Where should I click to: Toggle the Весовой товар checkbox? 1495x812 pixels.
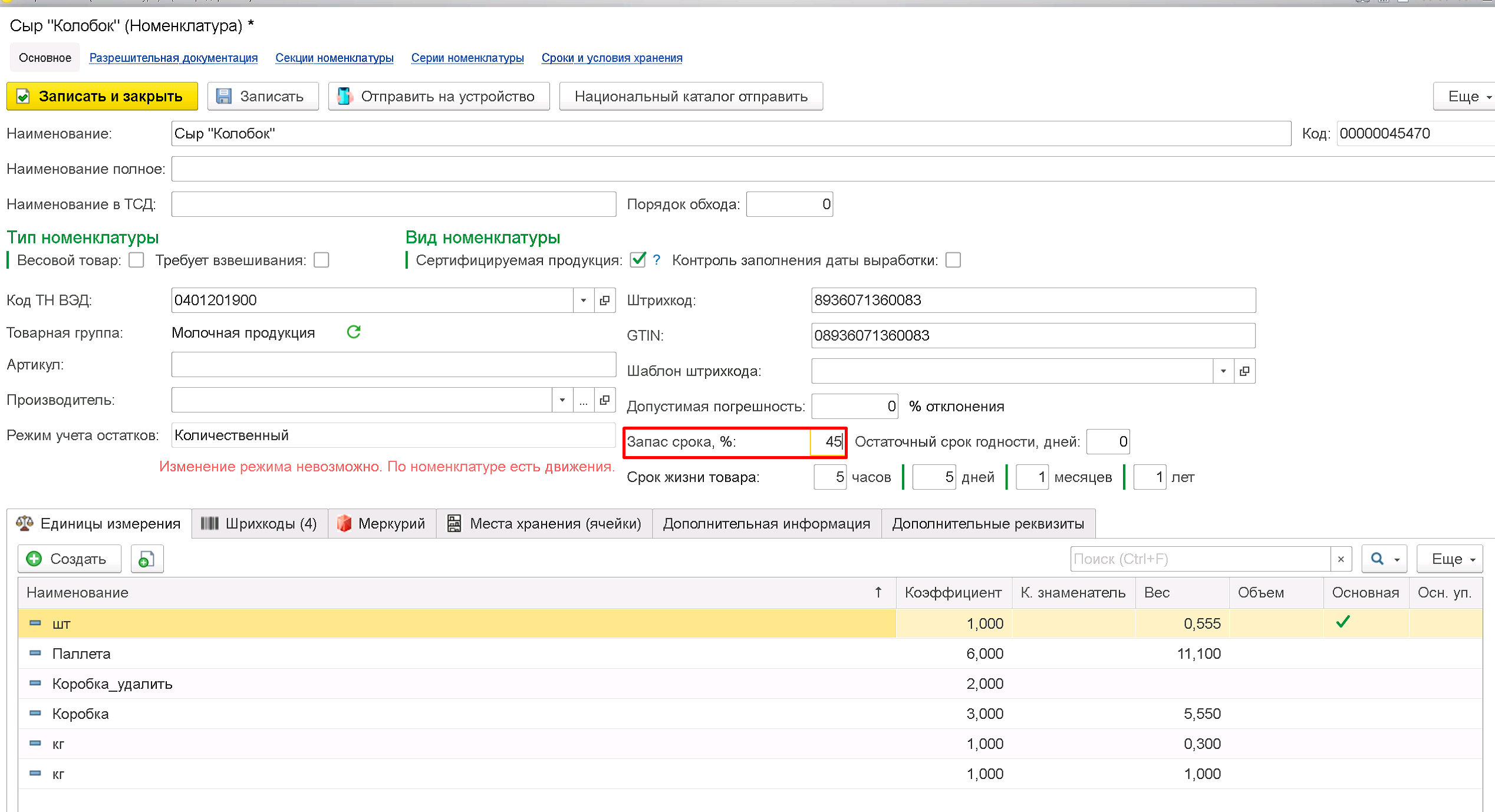click(x=136, y=260)
